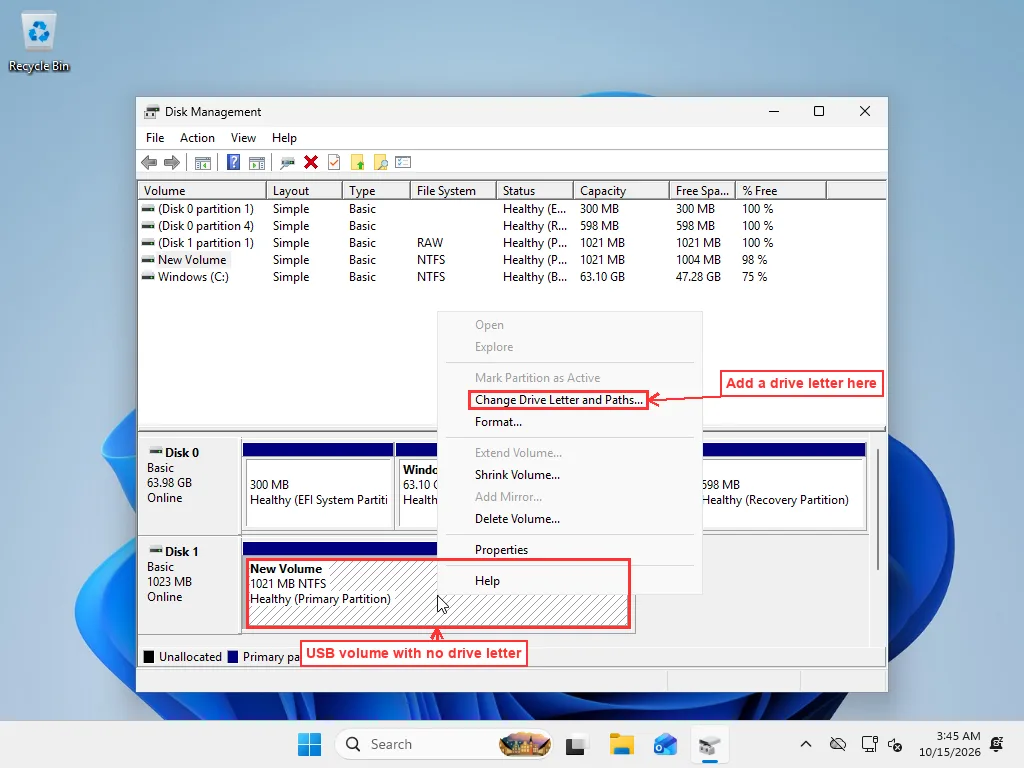
Task: Sort by the Capacity column header
Action: [x=622, y=191]
